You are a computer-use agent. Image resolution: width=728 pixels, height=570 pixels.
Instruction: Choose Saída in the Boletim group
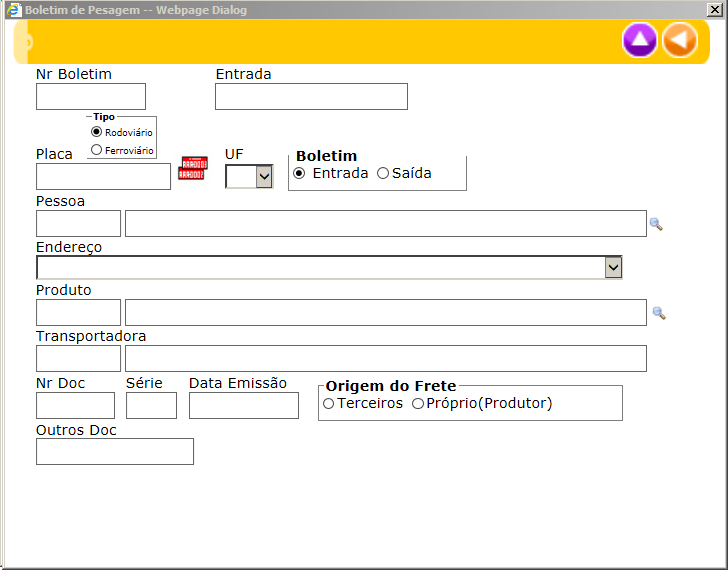(383, 173)
